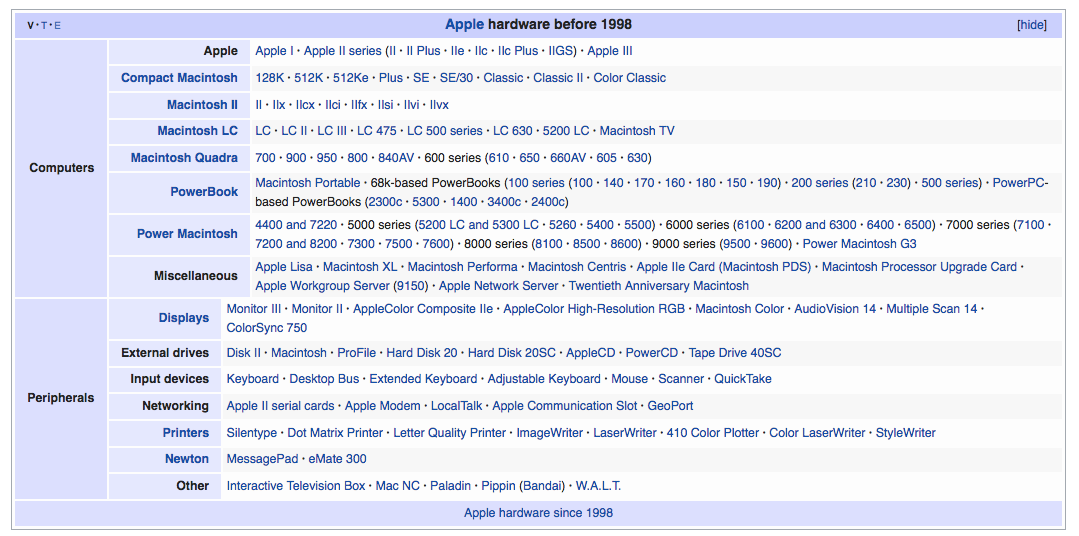The image size is (1079, 536).
Task: Click the LocalTalk link
Action: point(456,406)
